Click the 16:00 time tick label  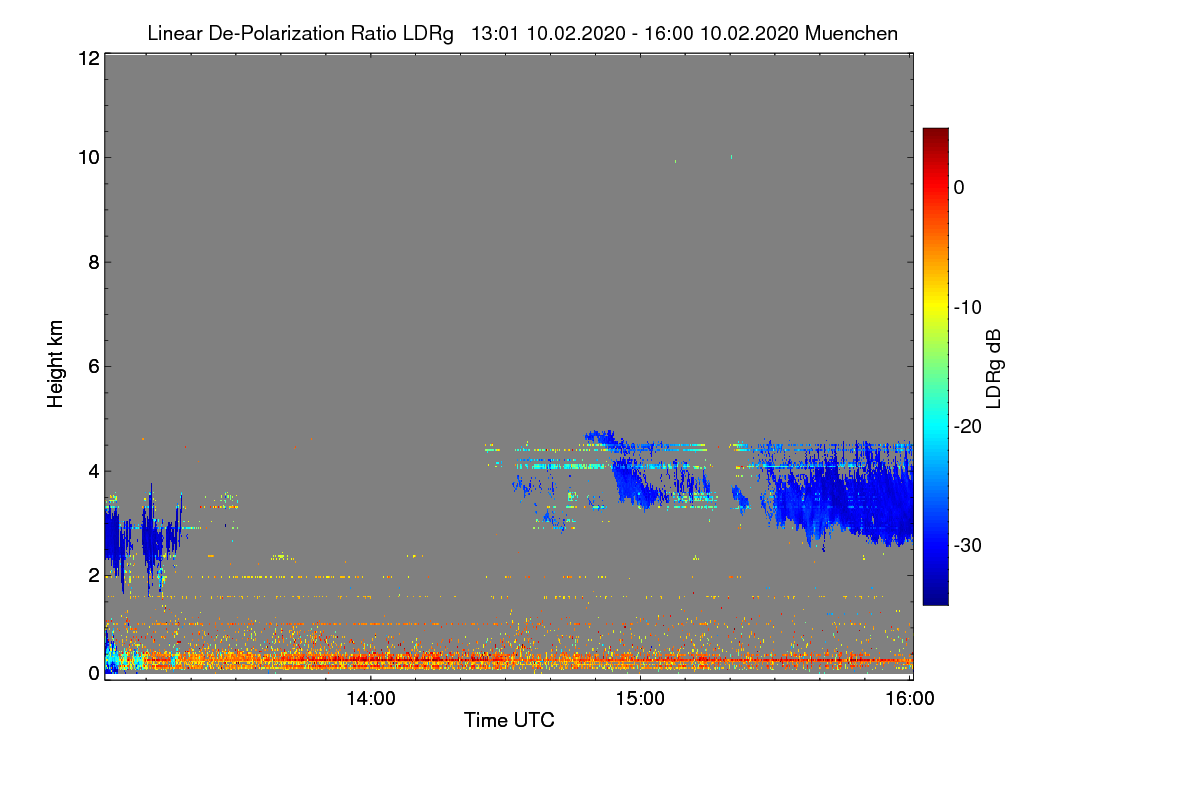910,698
